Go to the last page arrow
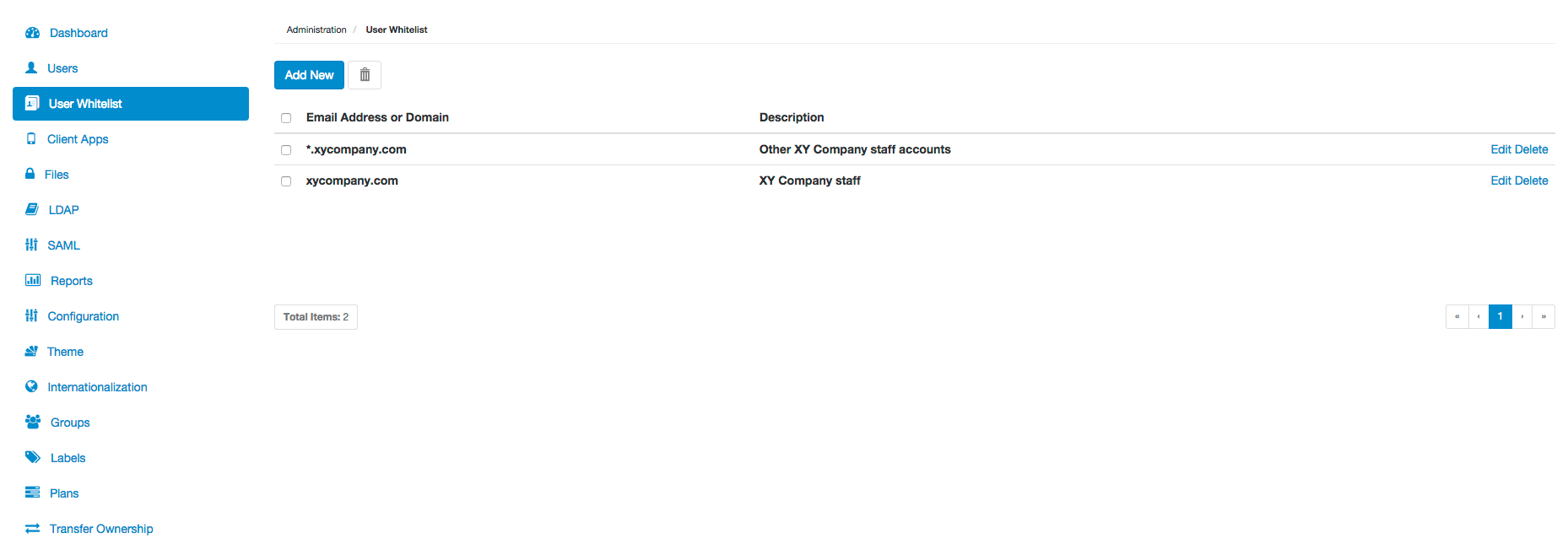 coord(1544,317)
